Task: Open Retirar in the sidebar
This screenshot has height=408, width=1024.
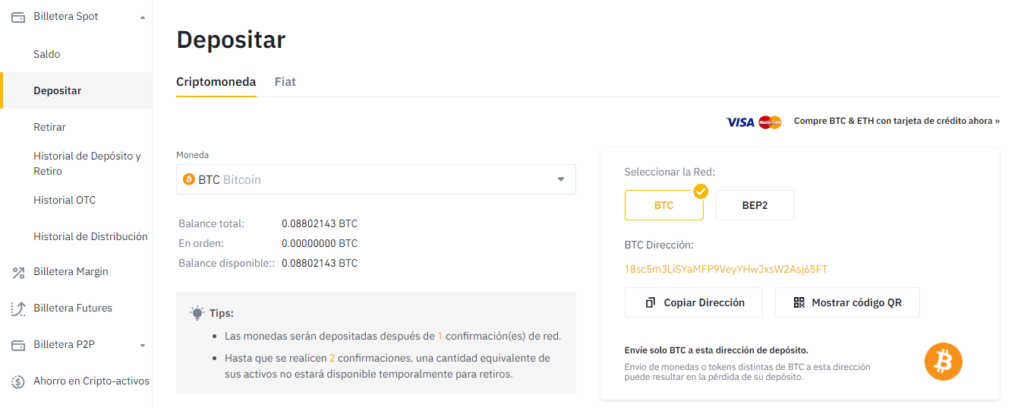Action: 50,127
